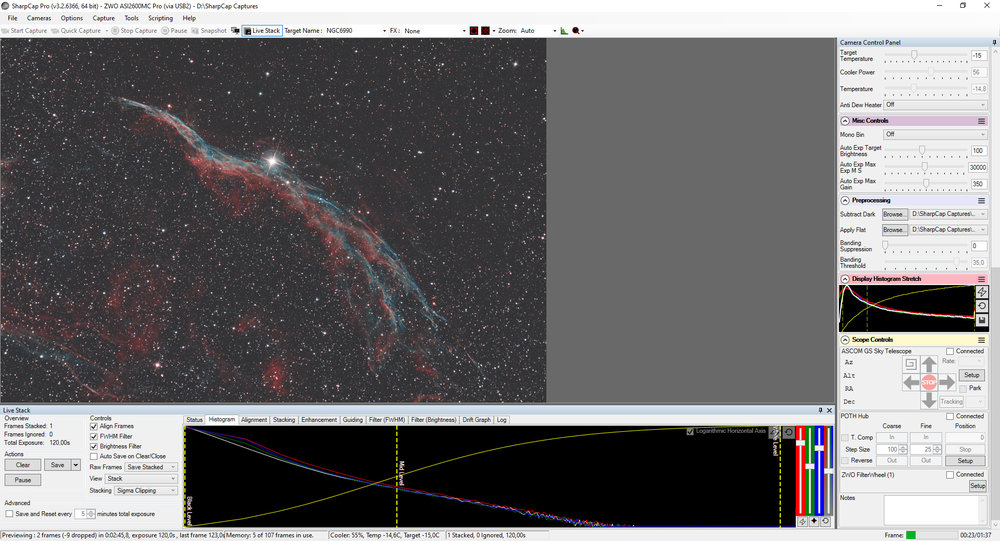
Task: Open the Scripting menu
Action: (x=160, y=18)
